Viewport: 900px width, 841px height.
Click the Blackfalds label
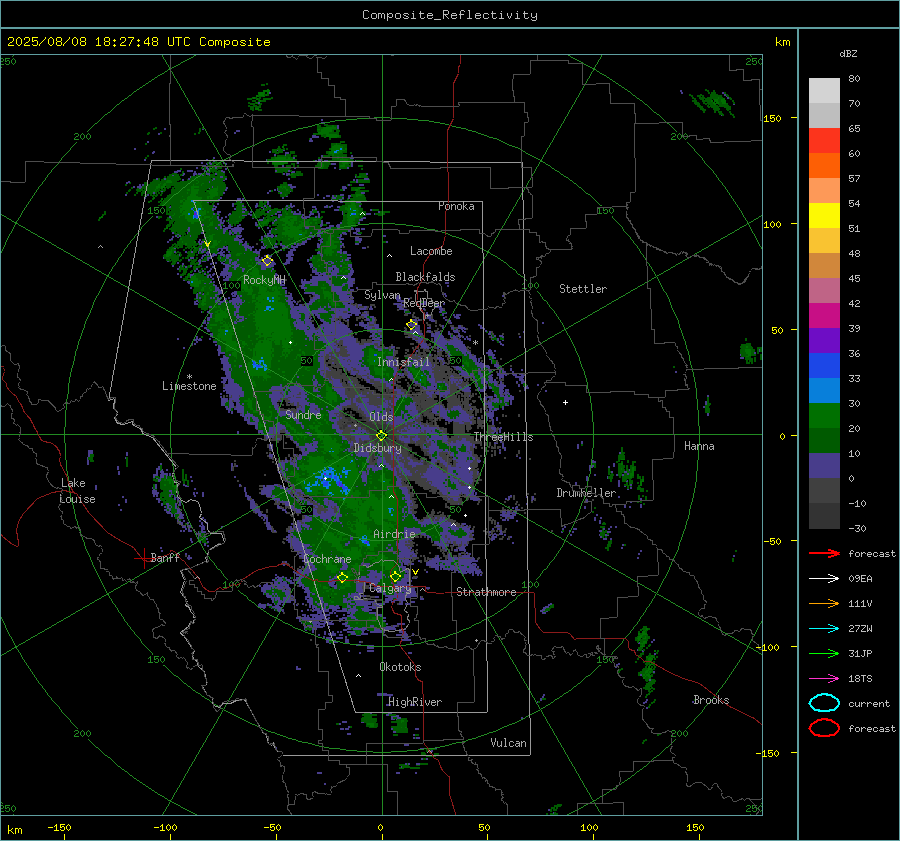click(425, 277)
